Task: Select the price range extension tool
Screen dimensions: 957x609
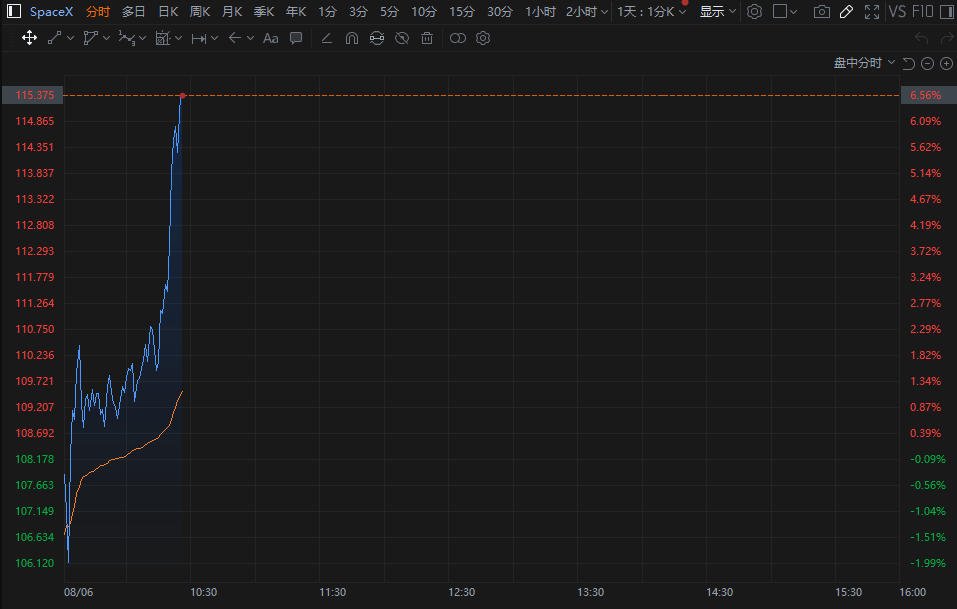Action: [198, 38]
